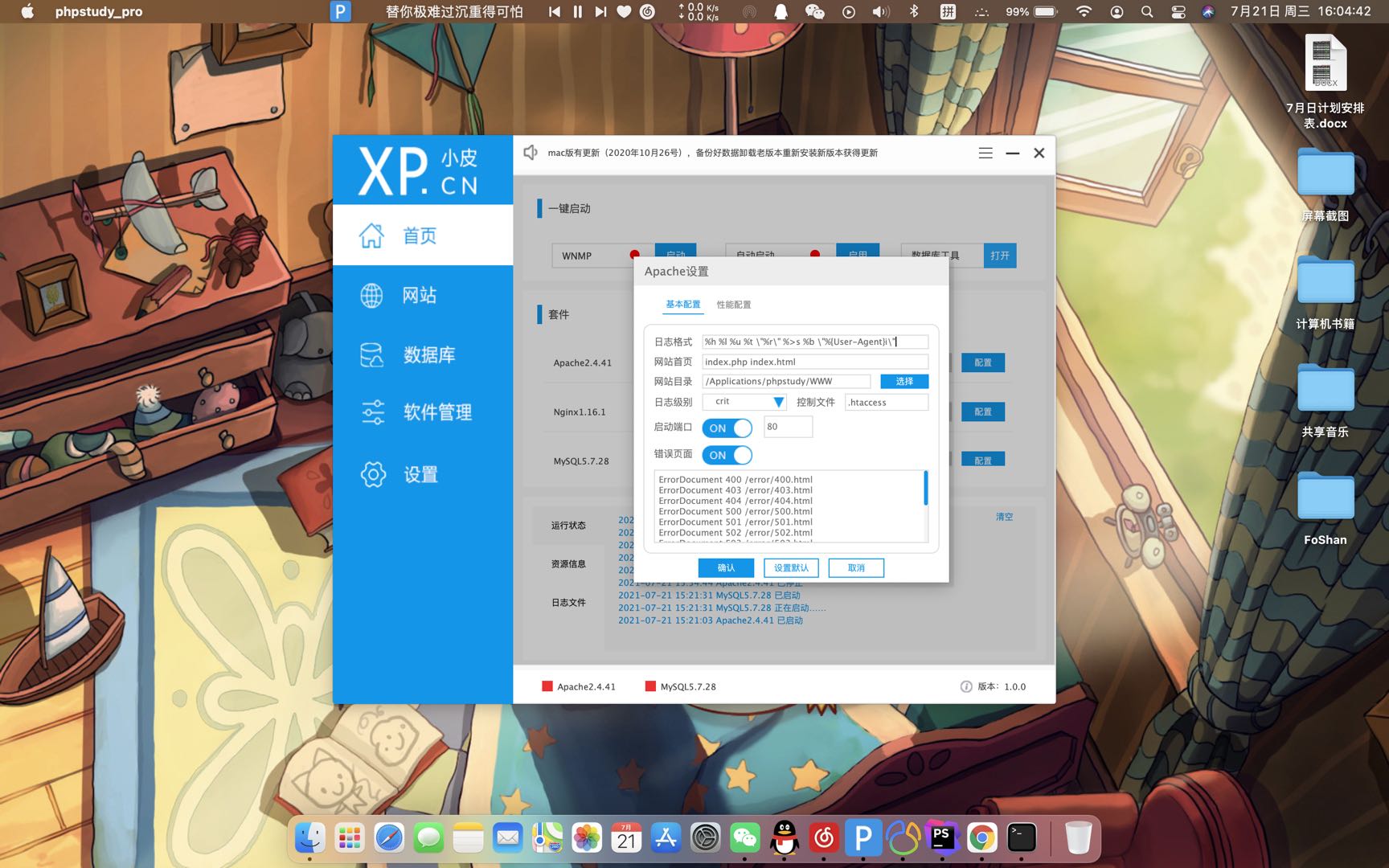Click the 网站目录 path input field

point(786,381)
